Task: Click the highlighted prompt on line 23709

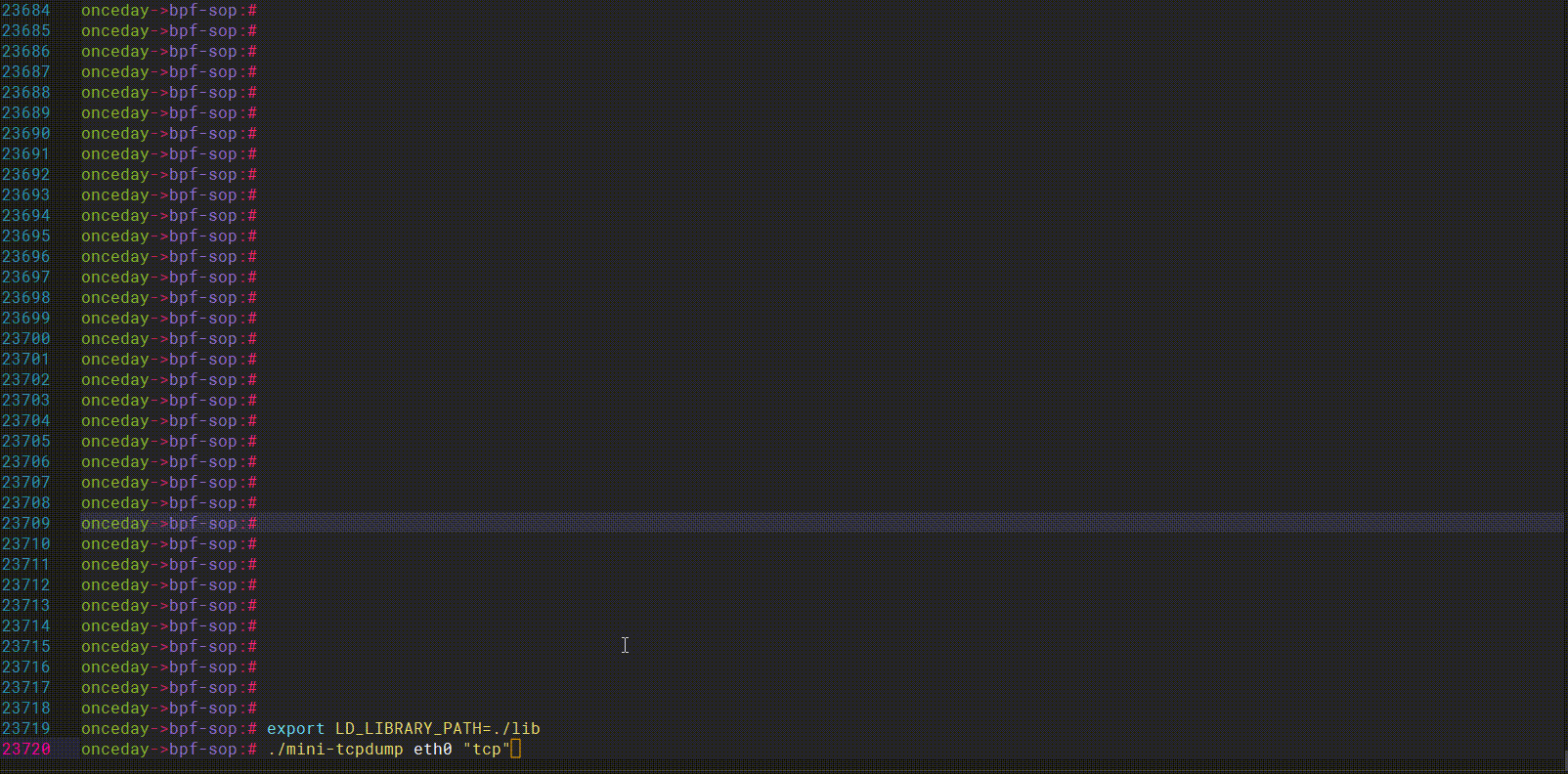Action: tap(169, 524)
